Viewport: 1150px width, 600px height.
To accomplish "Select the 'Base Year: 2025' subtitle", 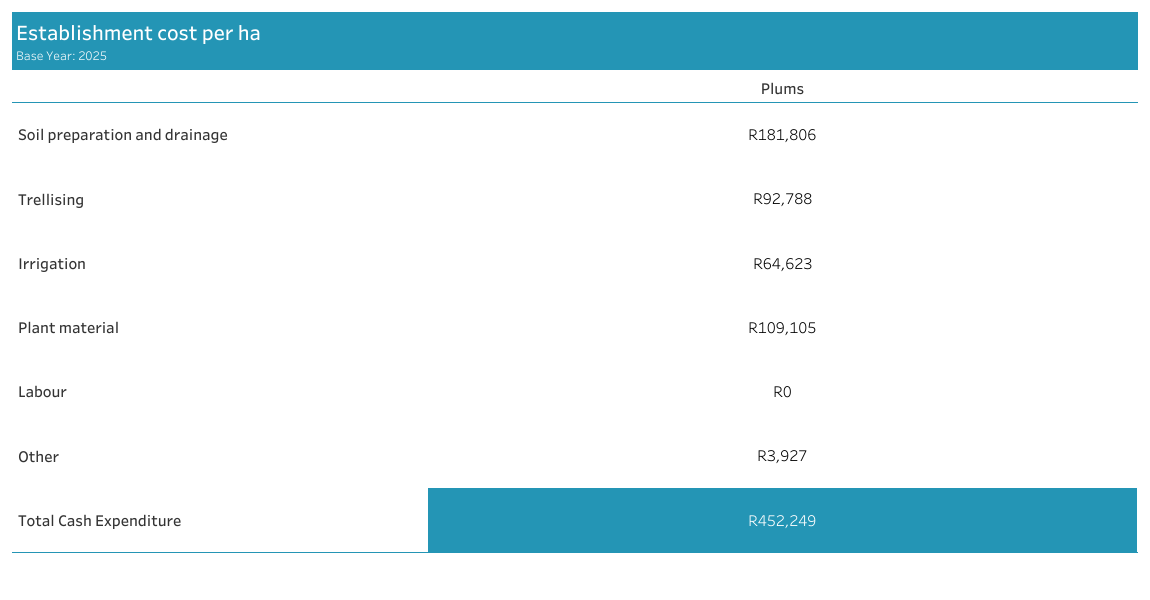I will click(61, 56).
